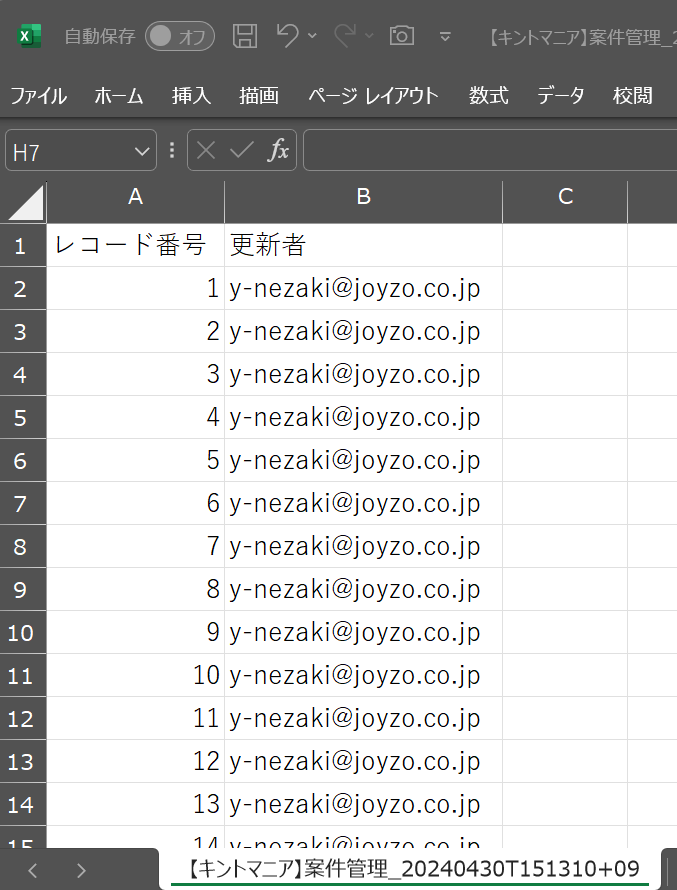Screen dimensions: 677x890
Task: Open the ファイル (File) tab
Action: (x=39, y=96)
